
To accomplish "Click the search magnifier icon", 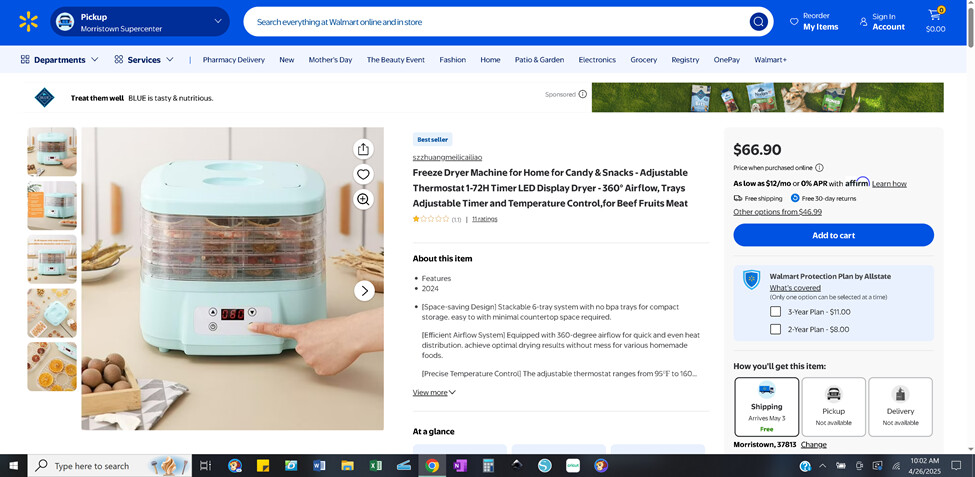I will tap(759, 22).
